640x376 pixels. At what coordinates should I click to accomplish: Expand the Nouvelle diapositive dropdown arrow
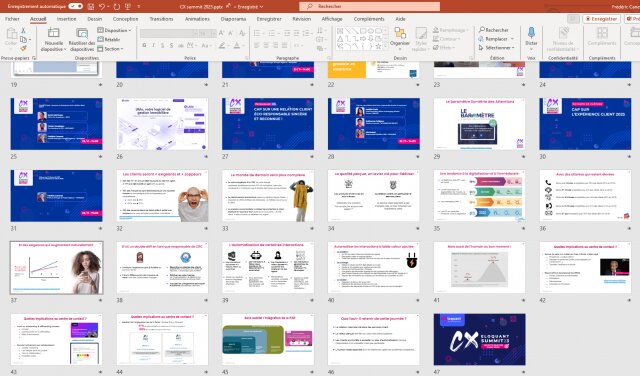64,49
